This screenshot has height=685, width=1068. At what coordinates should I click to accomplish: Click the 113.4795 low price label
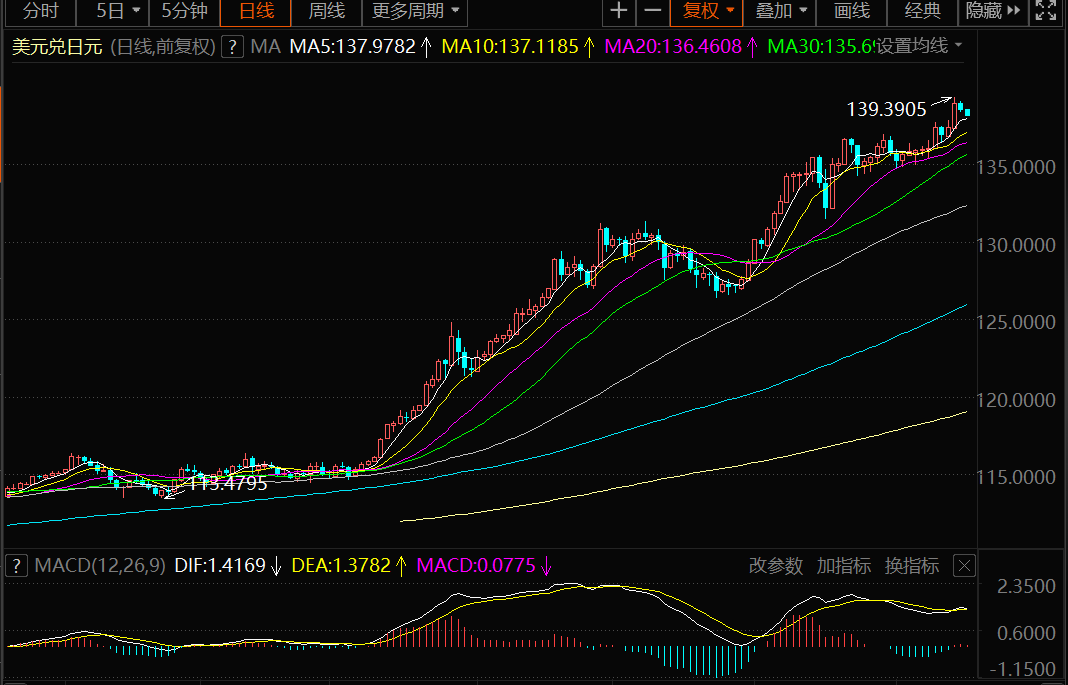click(227, 483)
